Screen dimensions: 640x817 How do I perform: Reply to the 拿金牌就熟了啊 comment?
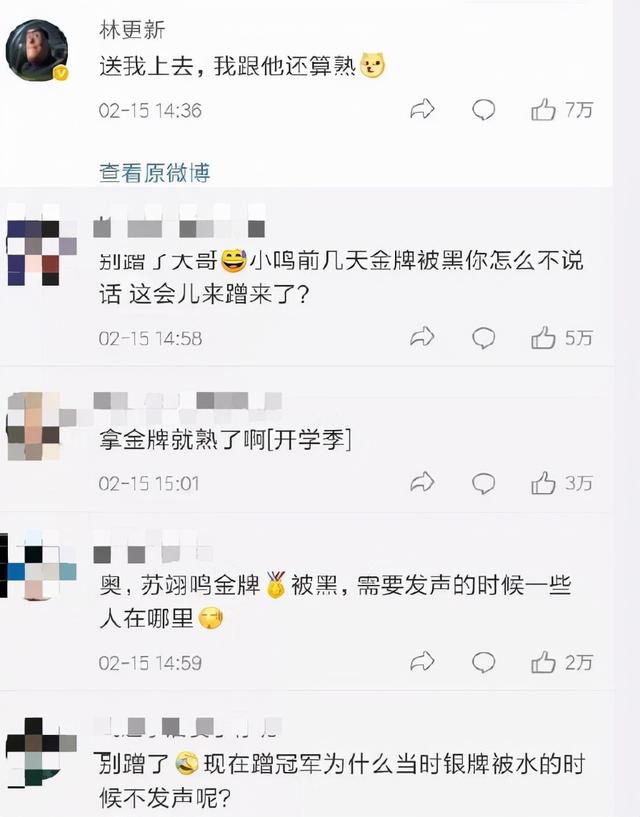[x=484, y=483]
